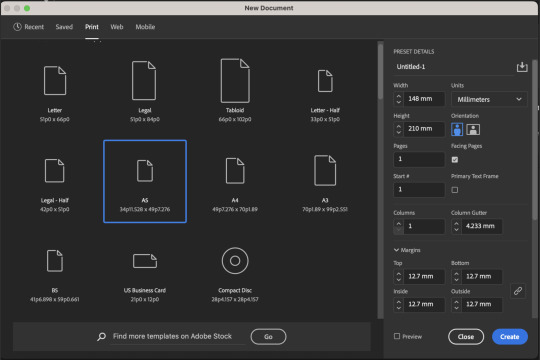Increase the Column Gutter stepper
Screen dimensions: 540x360
point(456,223)
